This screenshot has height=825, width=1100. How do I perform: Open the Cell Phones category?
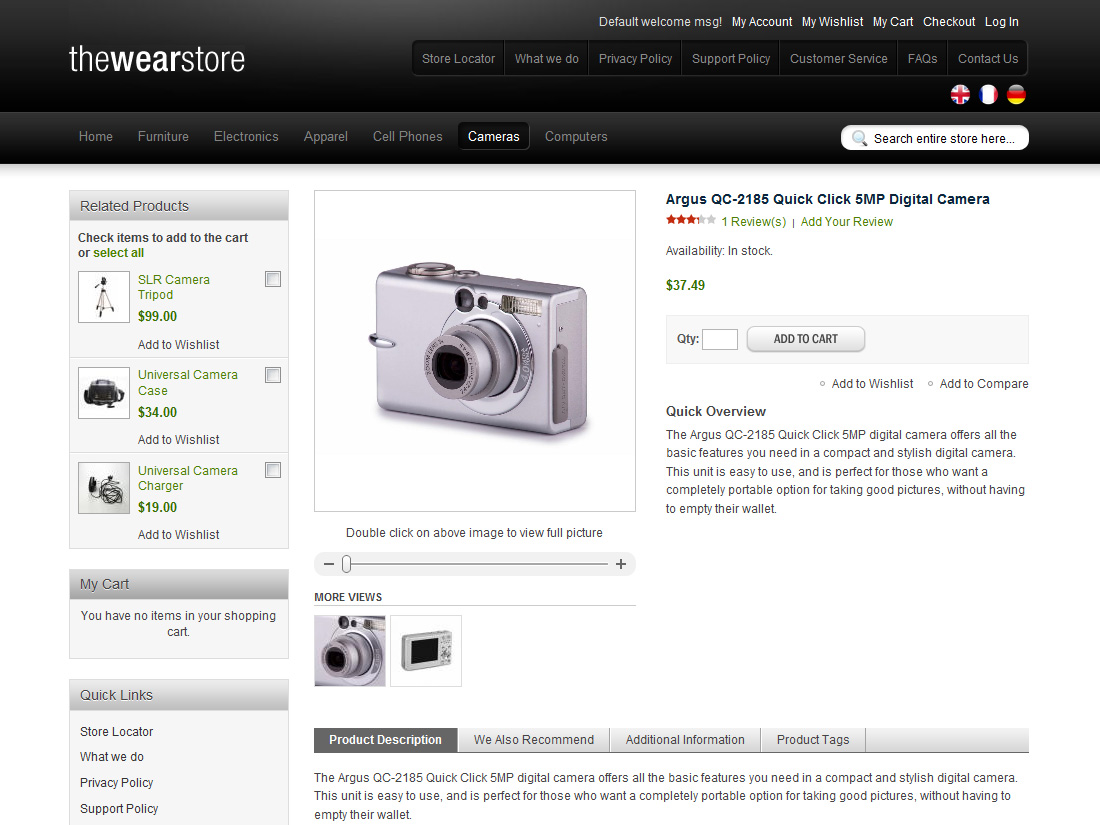pos(408,137)
